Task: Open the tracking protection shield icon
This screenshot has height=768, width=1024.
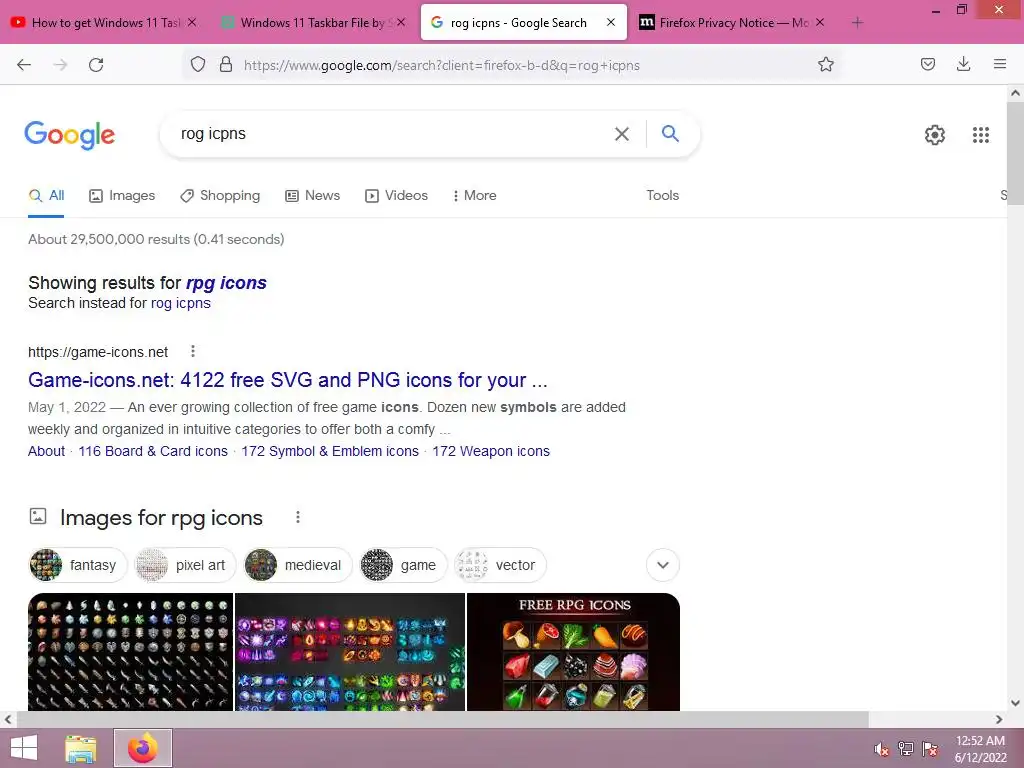Action: point(198,65)
